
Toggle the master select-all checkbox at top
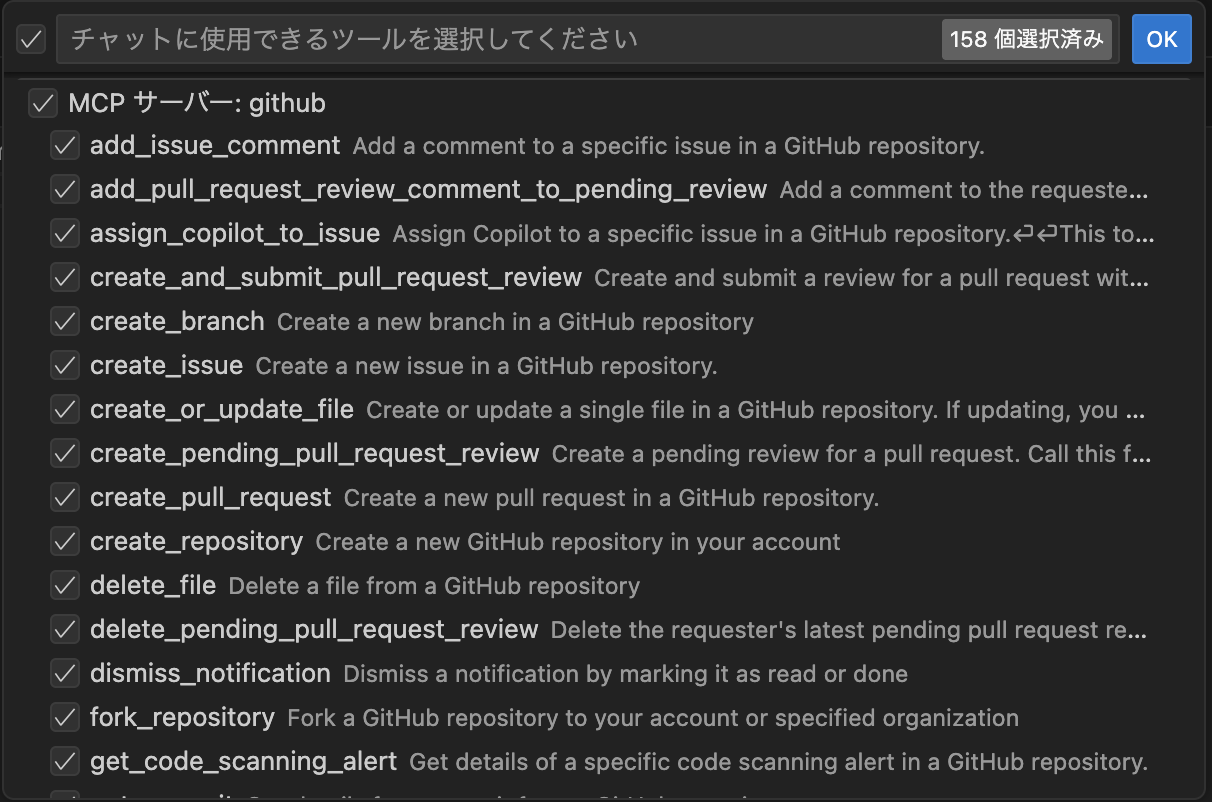point(30,39)
